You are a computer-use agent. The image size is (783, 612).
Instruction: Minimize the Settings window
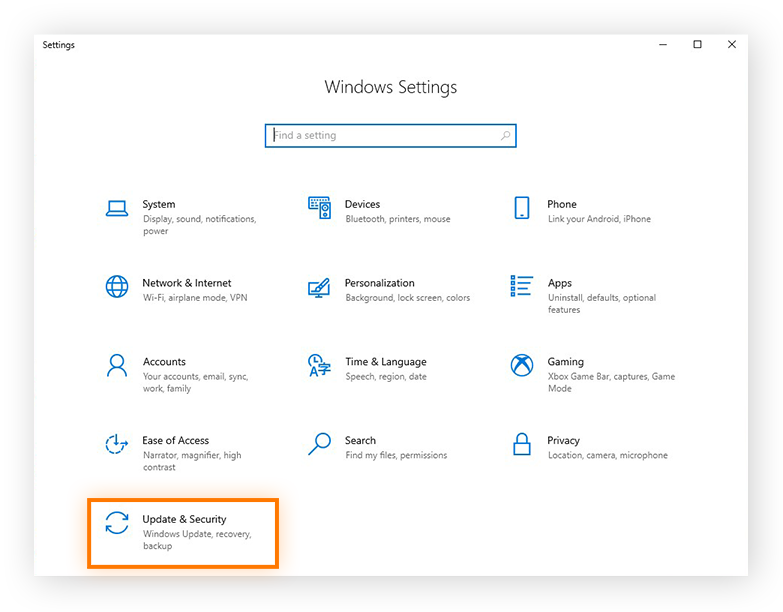pyautogui.click(x=663, y=45)
